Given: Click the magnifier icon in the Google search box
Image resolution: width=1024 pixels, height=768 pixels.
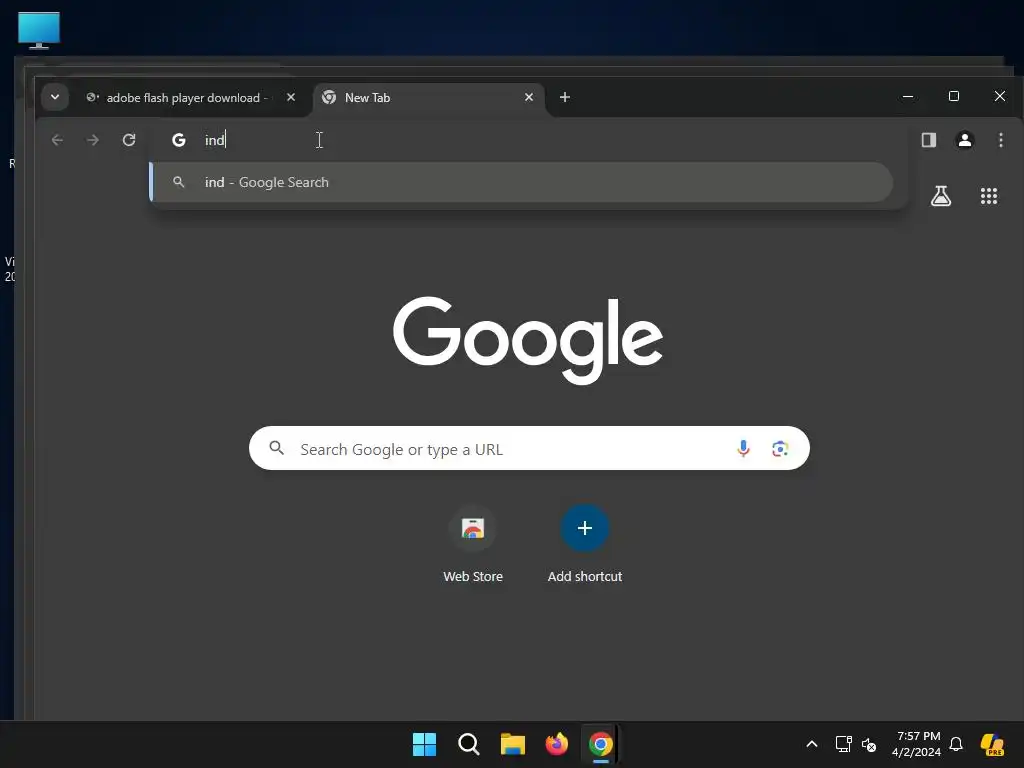Looking at the screenshot, I should coord(277,448).
